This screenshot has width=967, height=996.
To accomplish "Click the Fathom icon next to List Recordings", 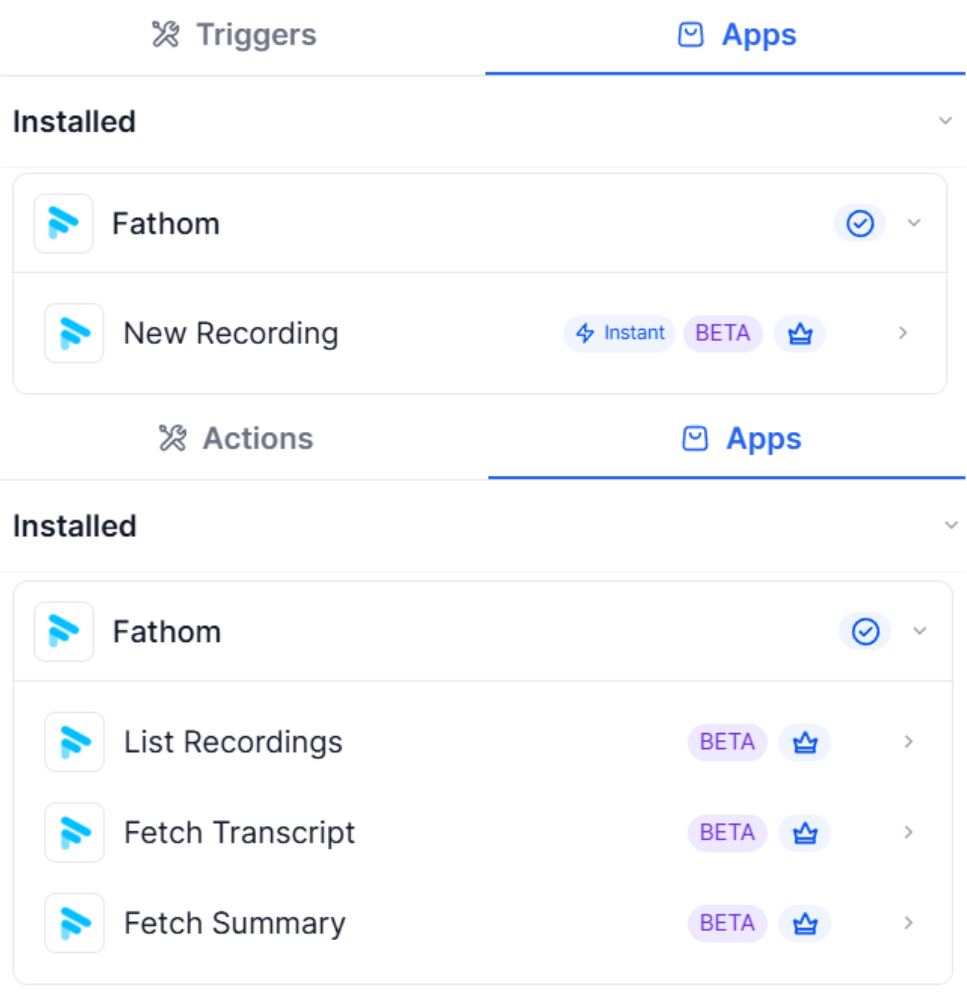I will coord(74,742).
